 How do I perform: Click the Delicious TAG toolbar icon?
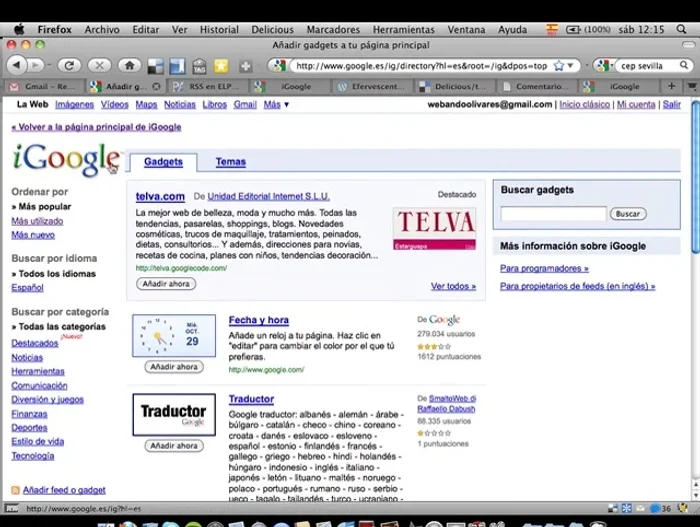point(199,66)
